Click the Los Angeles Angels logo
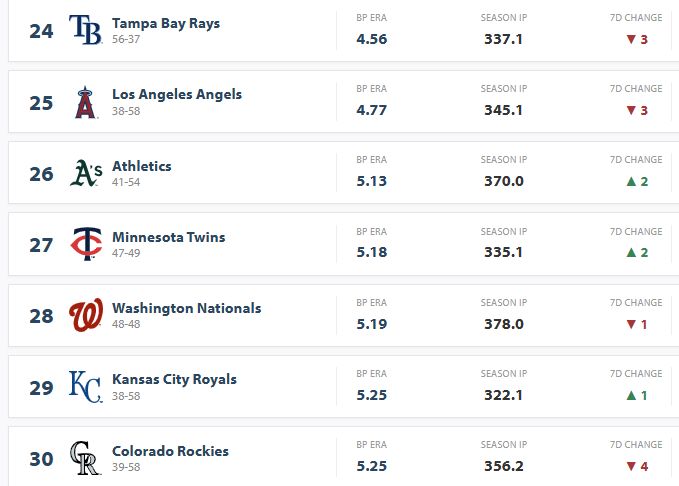Image resolution: width=679 pixels, height=486 pixels. point(85,102)
